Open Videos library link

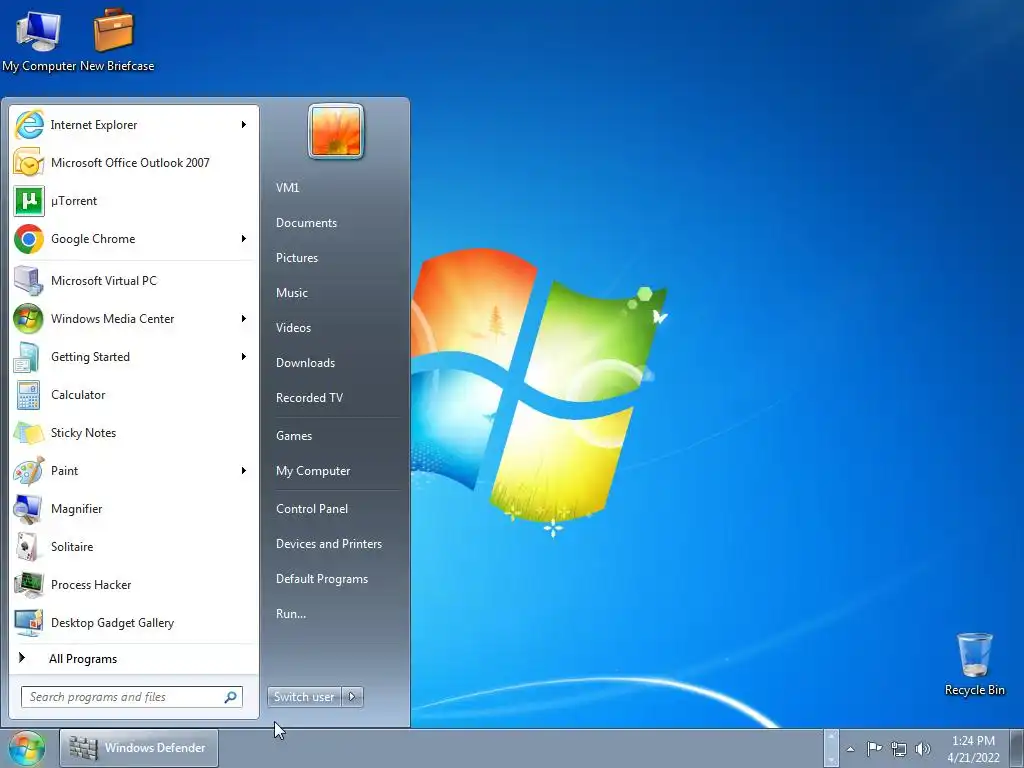point(293,328)
